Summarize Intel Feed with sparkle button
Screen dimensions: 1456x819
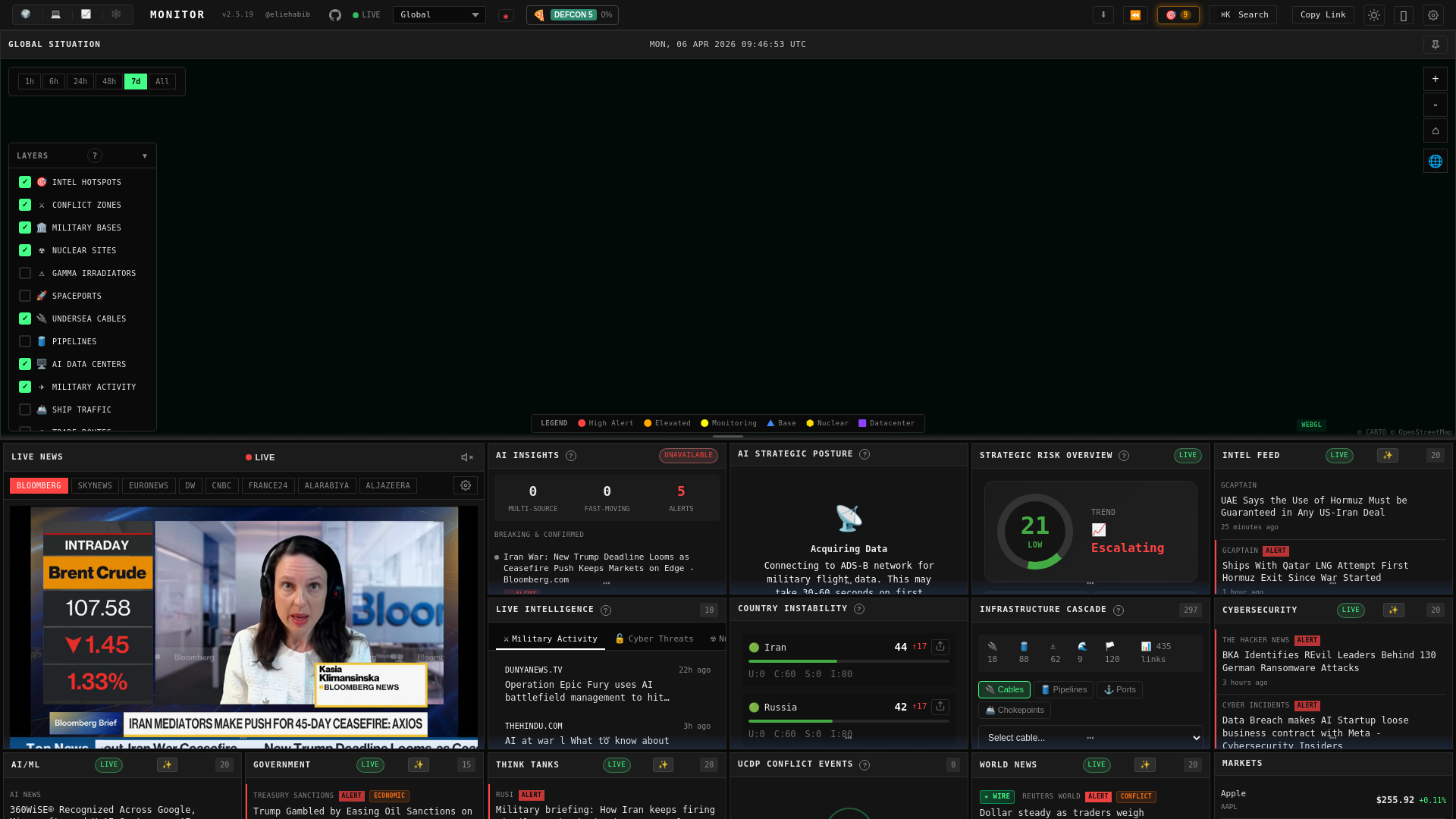coord(1388,456)
